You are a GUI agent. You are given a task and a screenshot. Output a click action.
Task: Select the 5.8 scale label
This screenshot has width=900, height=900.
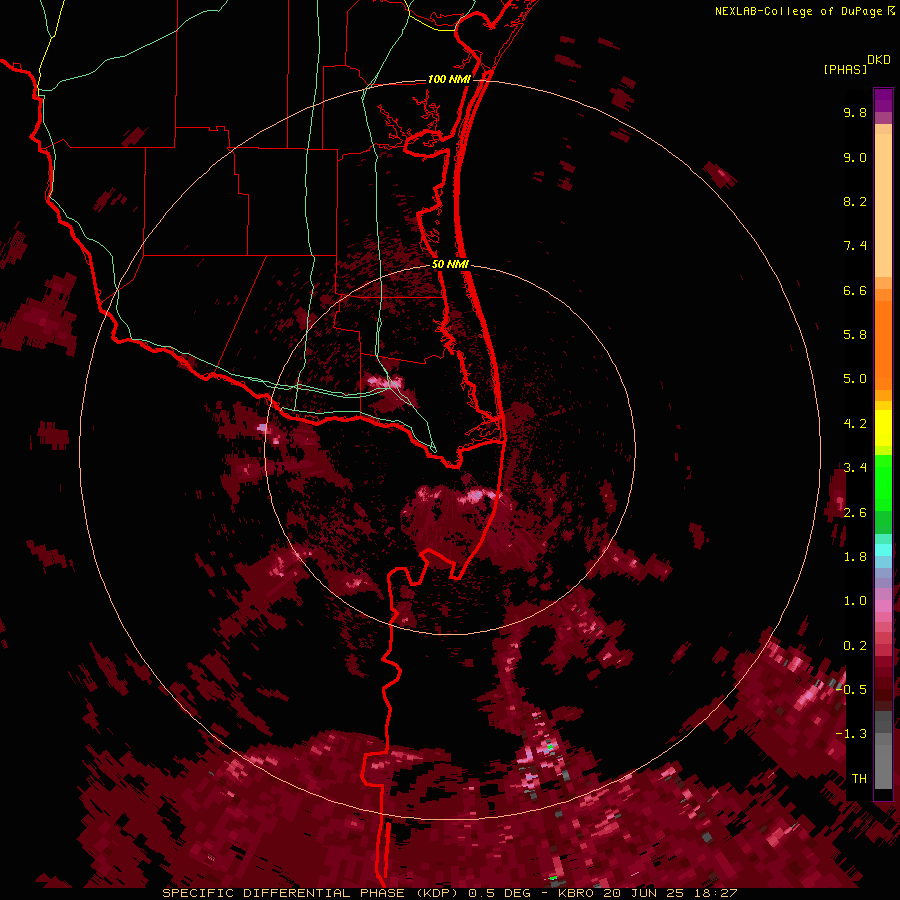(855, 335)
